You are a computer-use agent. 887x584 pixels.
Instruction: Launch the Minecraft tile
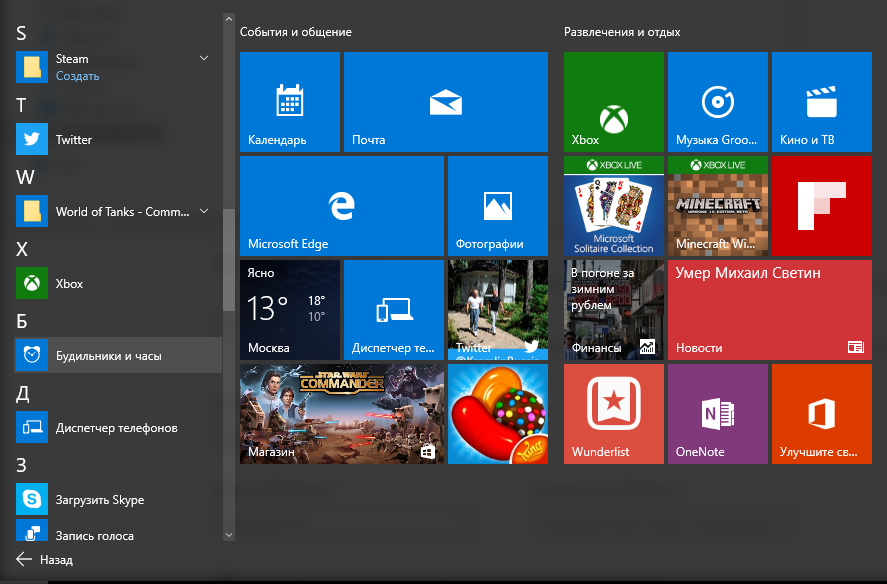point(718,206)
